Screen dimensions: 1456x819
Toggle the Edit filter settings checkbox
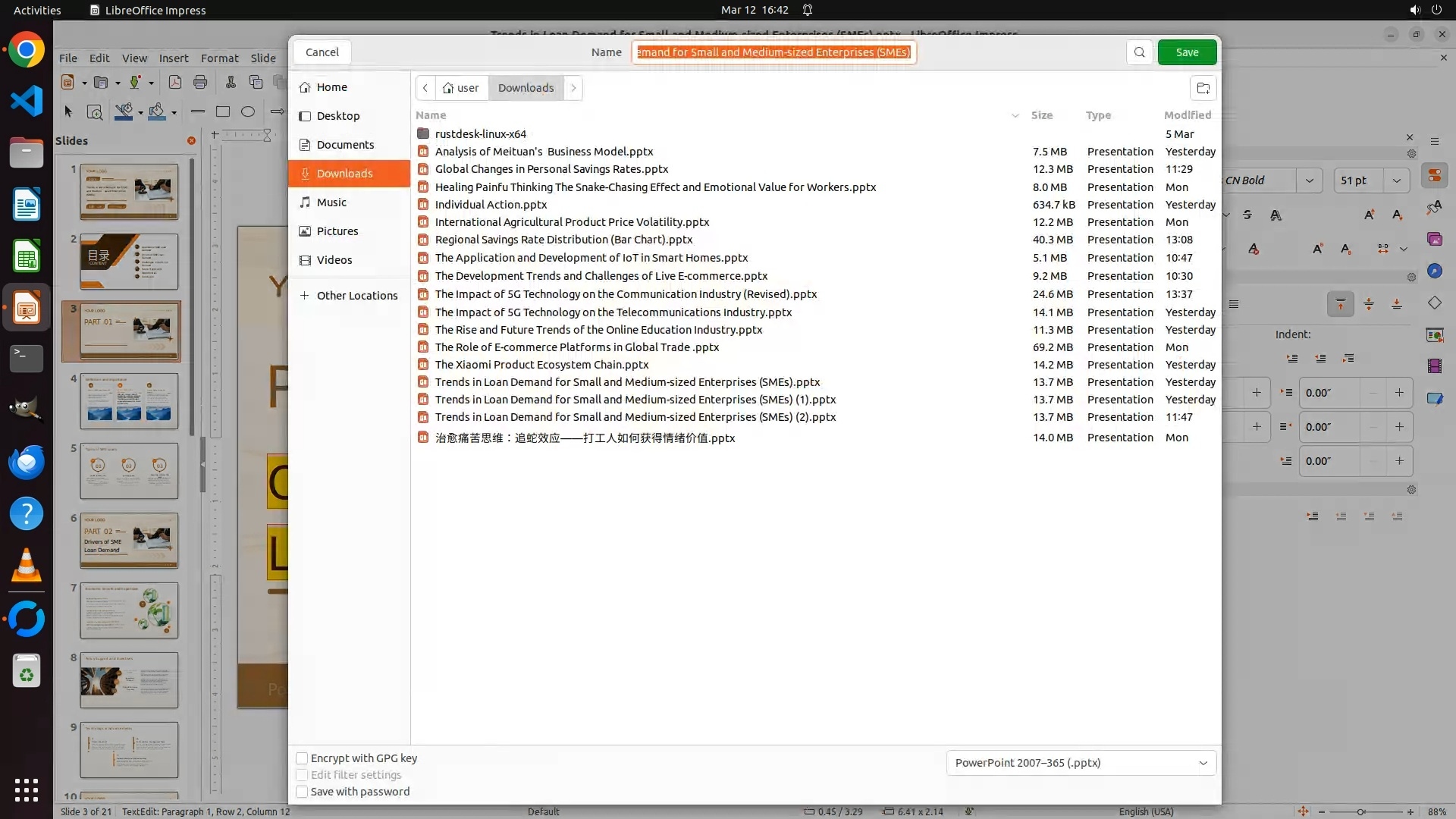(x=302, y=775)
